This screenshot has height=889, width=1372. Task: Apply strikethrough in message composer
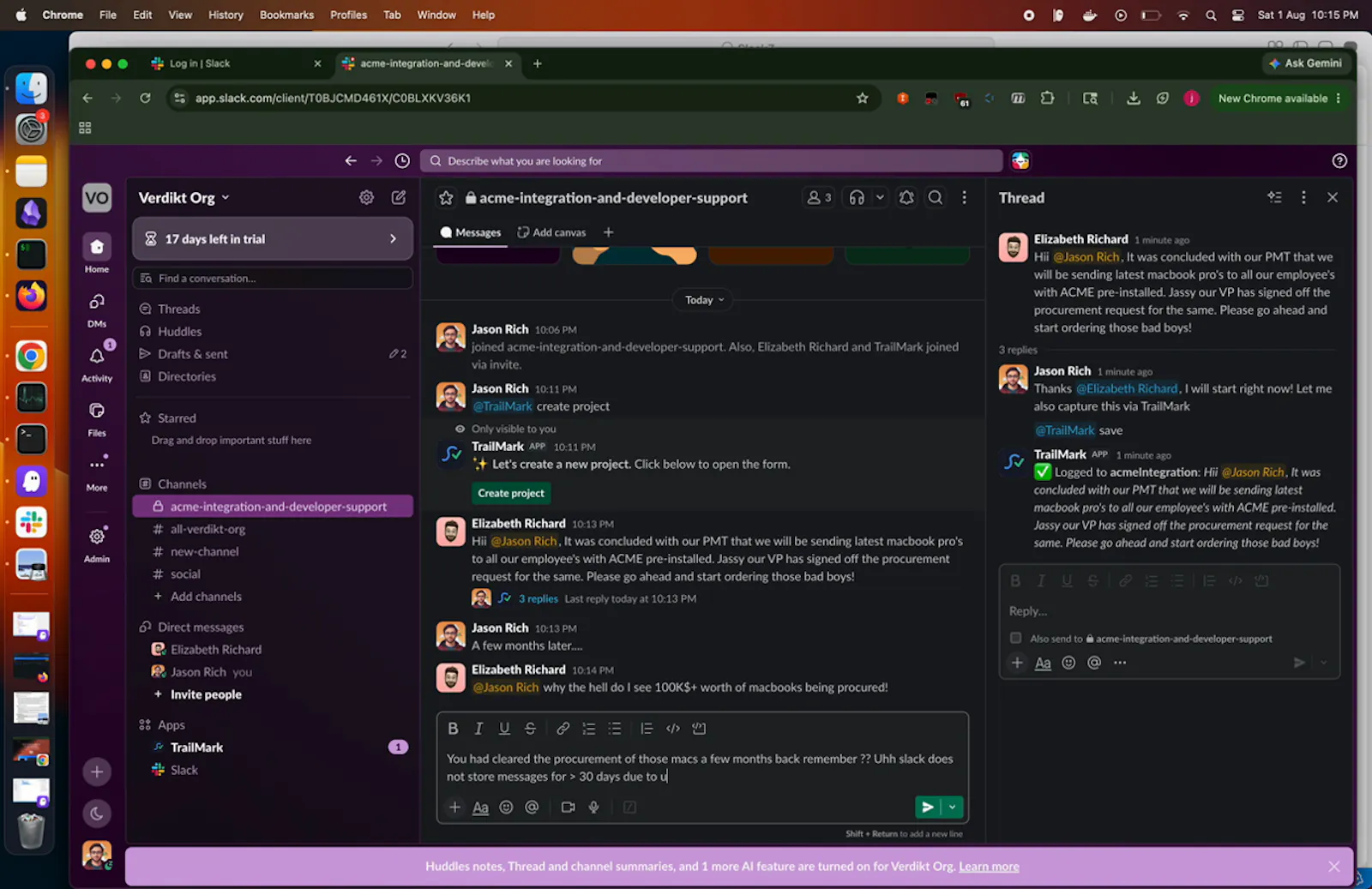pos(530,729)
